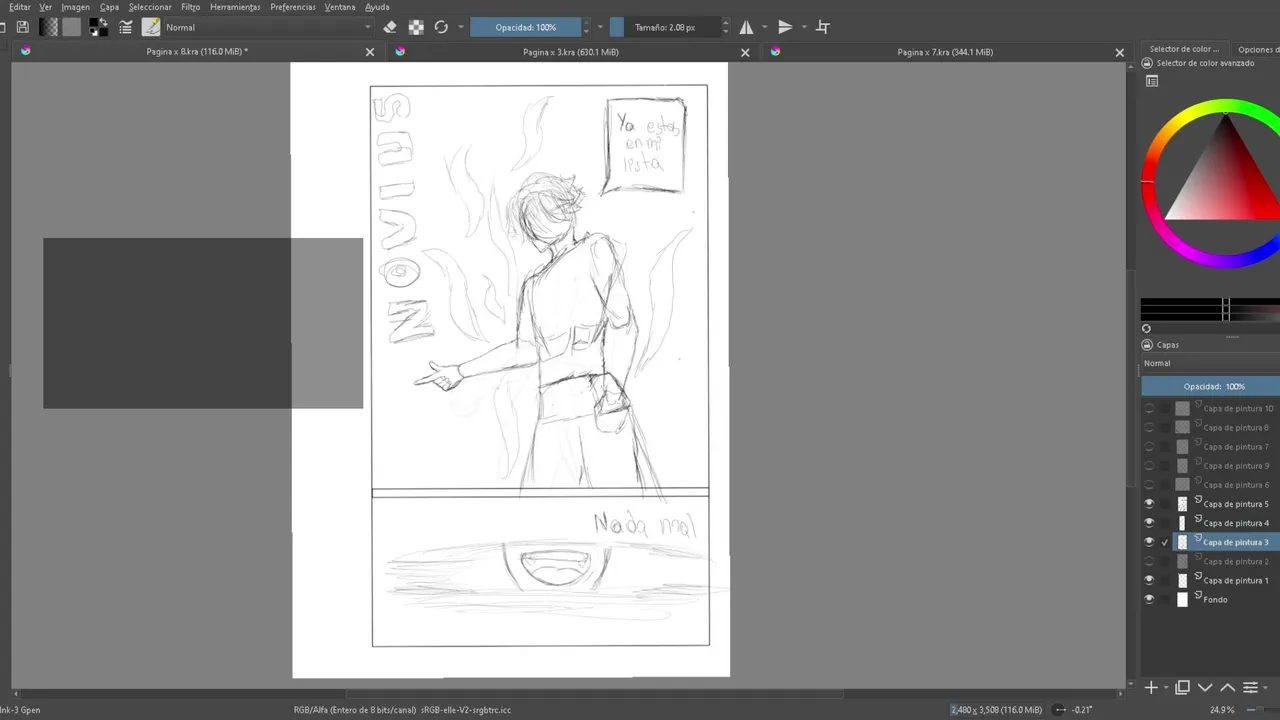Image resolution: width=1280 pixels, height=720 pixels.
Task: Open the Normal blending mode dropdown in toolbar
Action: (x=269, y=27)
